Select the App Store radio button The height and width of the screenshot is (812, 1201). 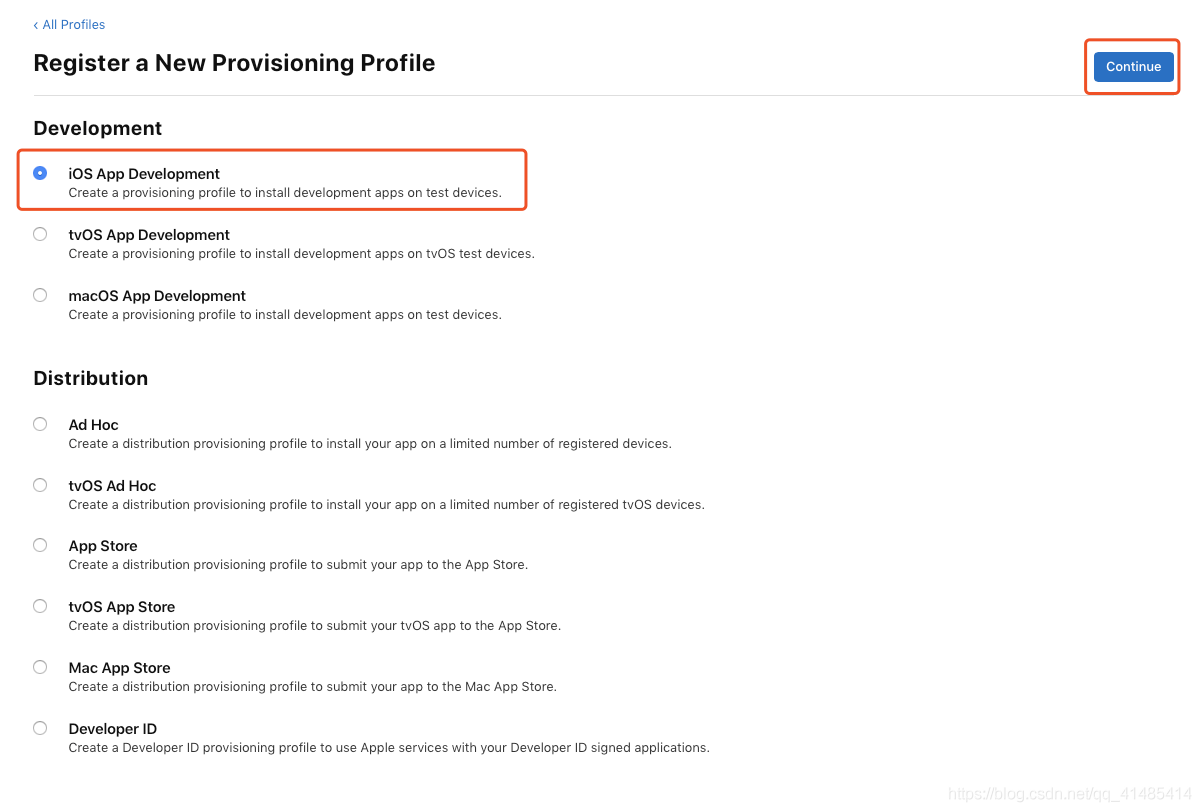tap(40, 545)
